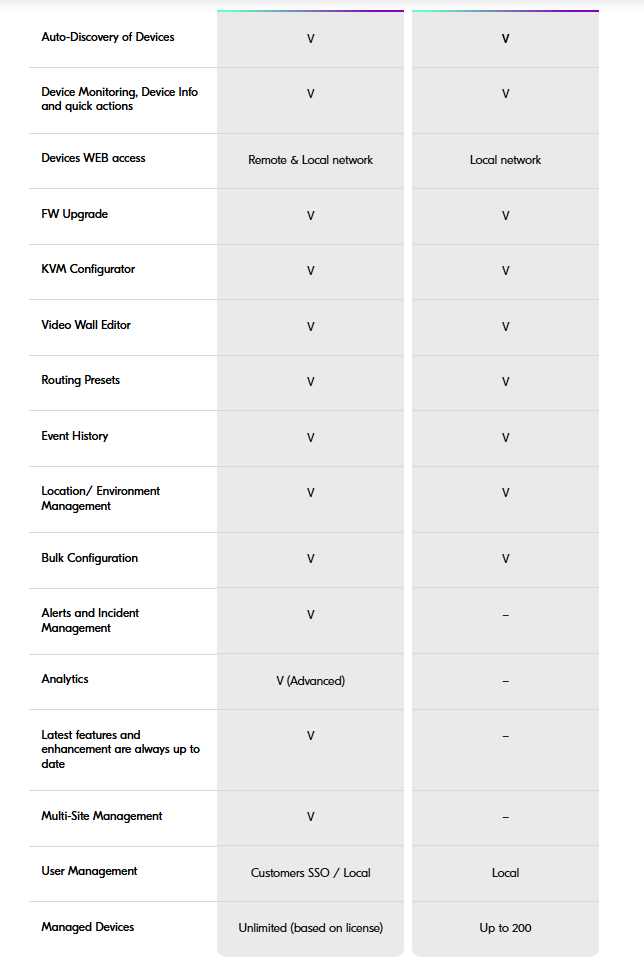This screenshot has width=644, height=972.
Task: Select the KVM Configurator row label
Action: pyautogui.click(x=88, y=269)
